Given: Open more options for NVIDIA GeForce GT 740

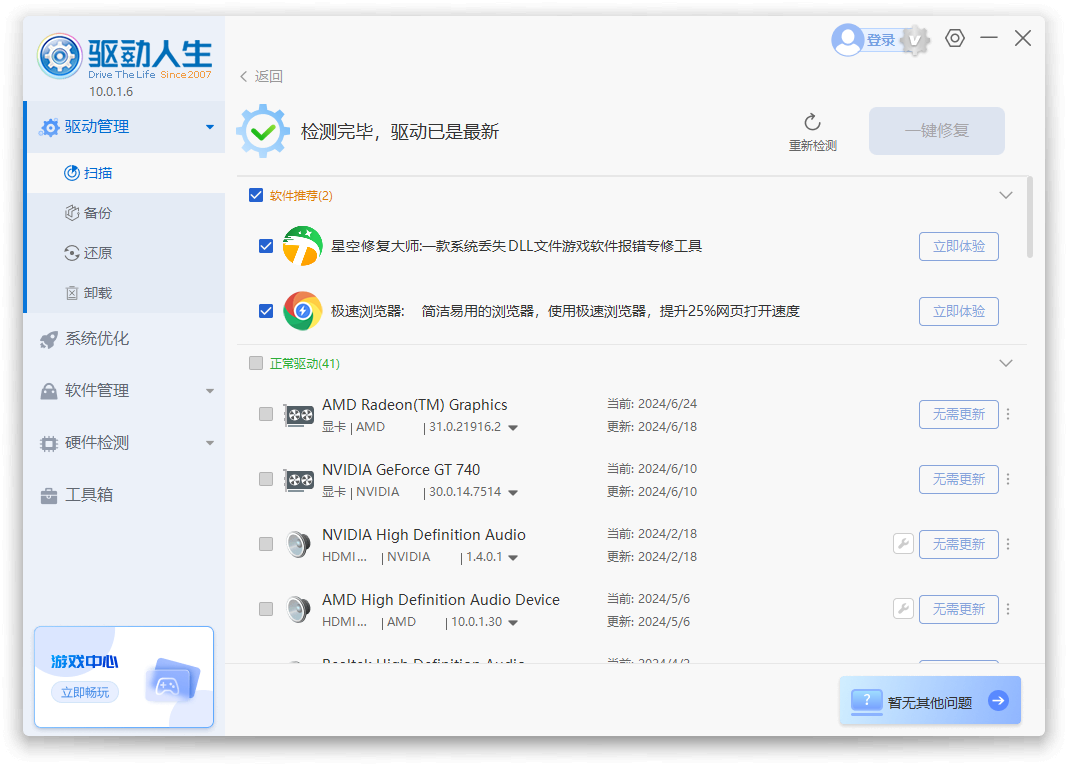Looking at the screenshot, I should (x=1008, y=479).
